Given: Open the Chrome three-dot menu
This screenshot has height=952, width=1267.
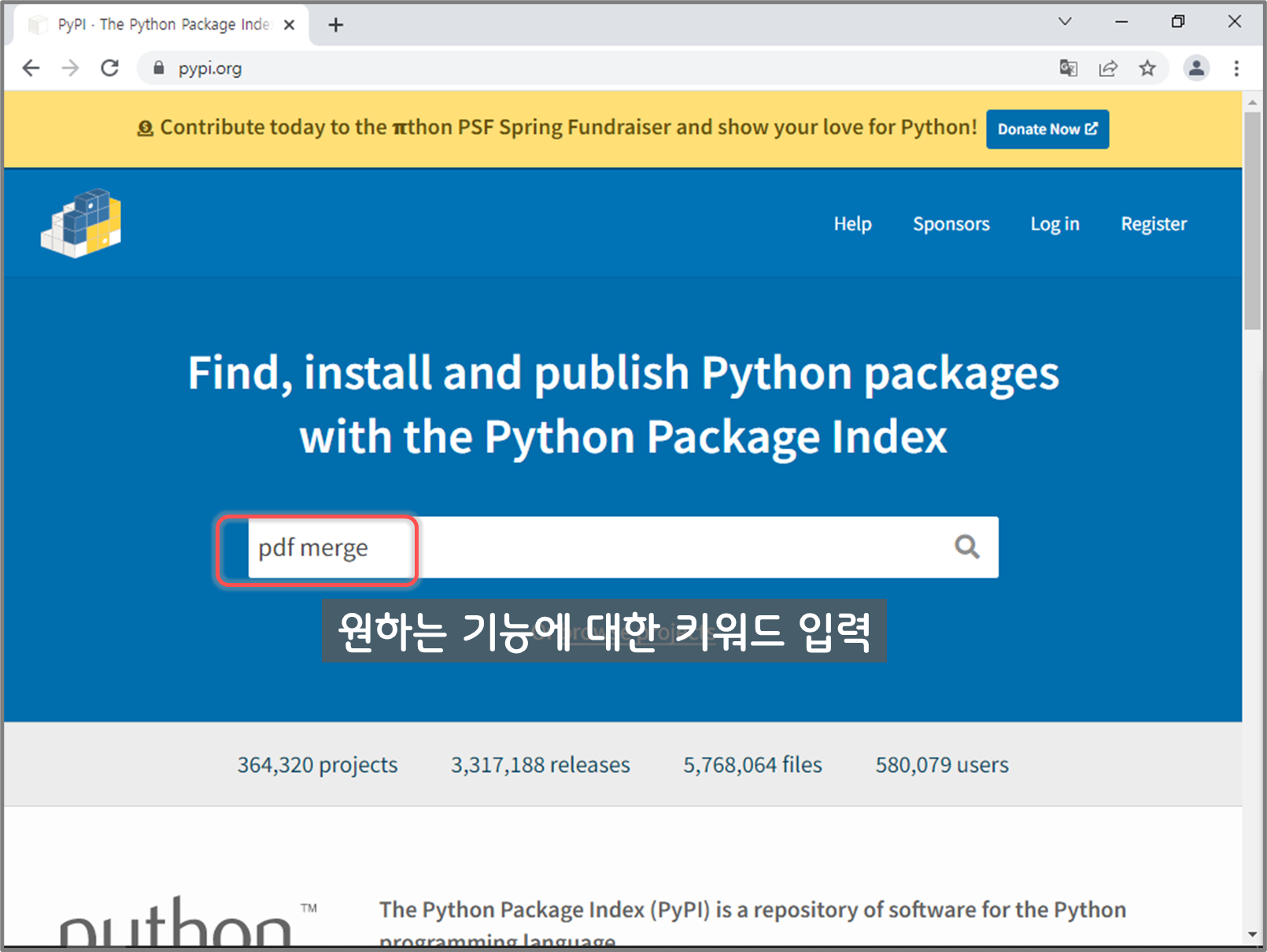Looking at the screenshot, I should (x=1236, y=68).
